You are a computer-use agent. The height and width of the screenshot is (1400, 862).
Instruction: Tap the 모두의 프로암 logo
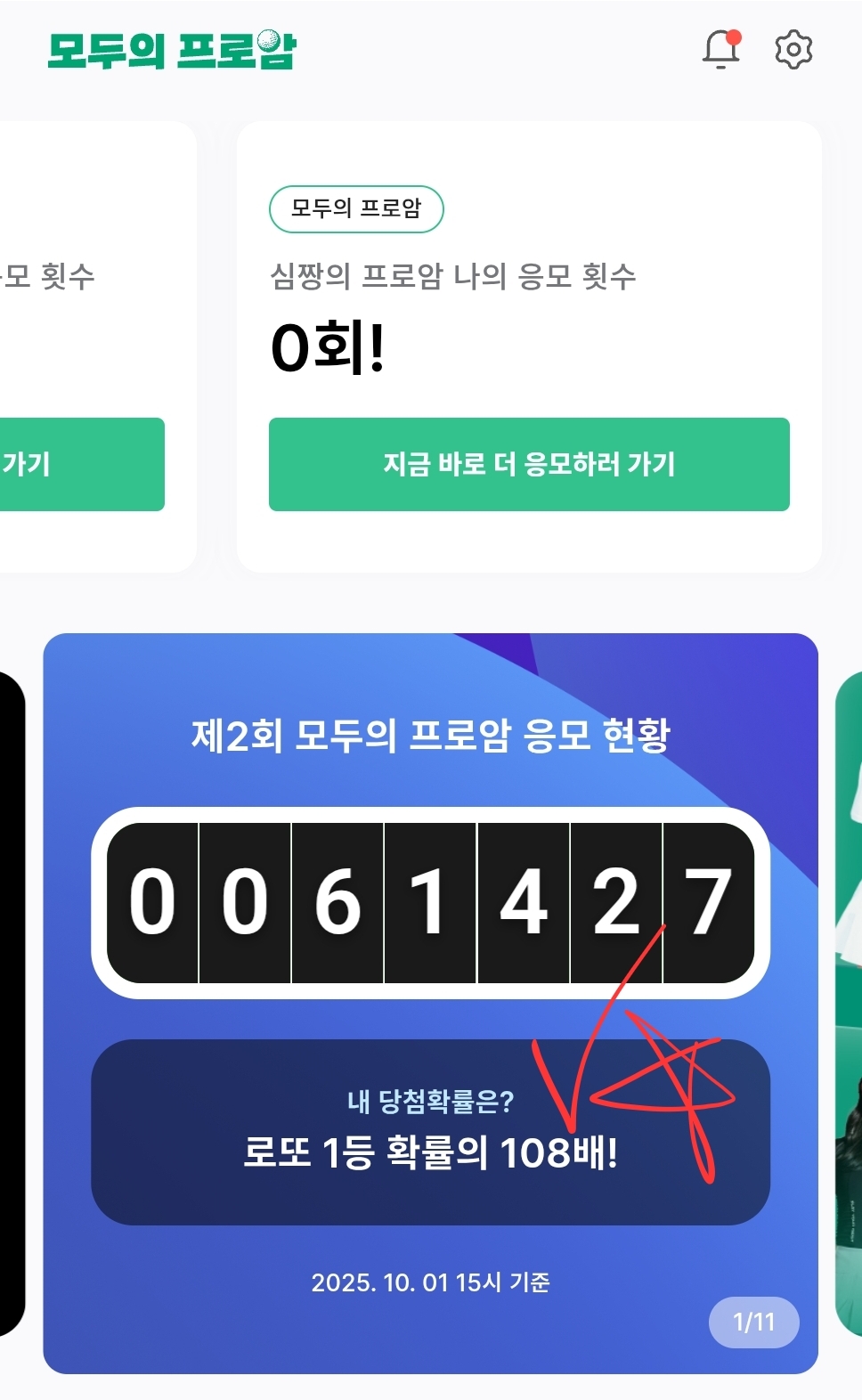tap(172, 50)
